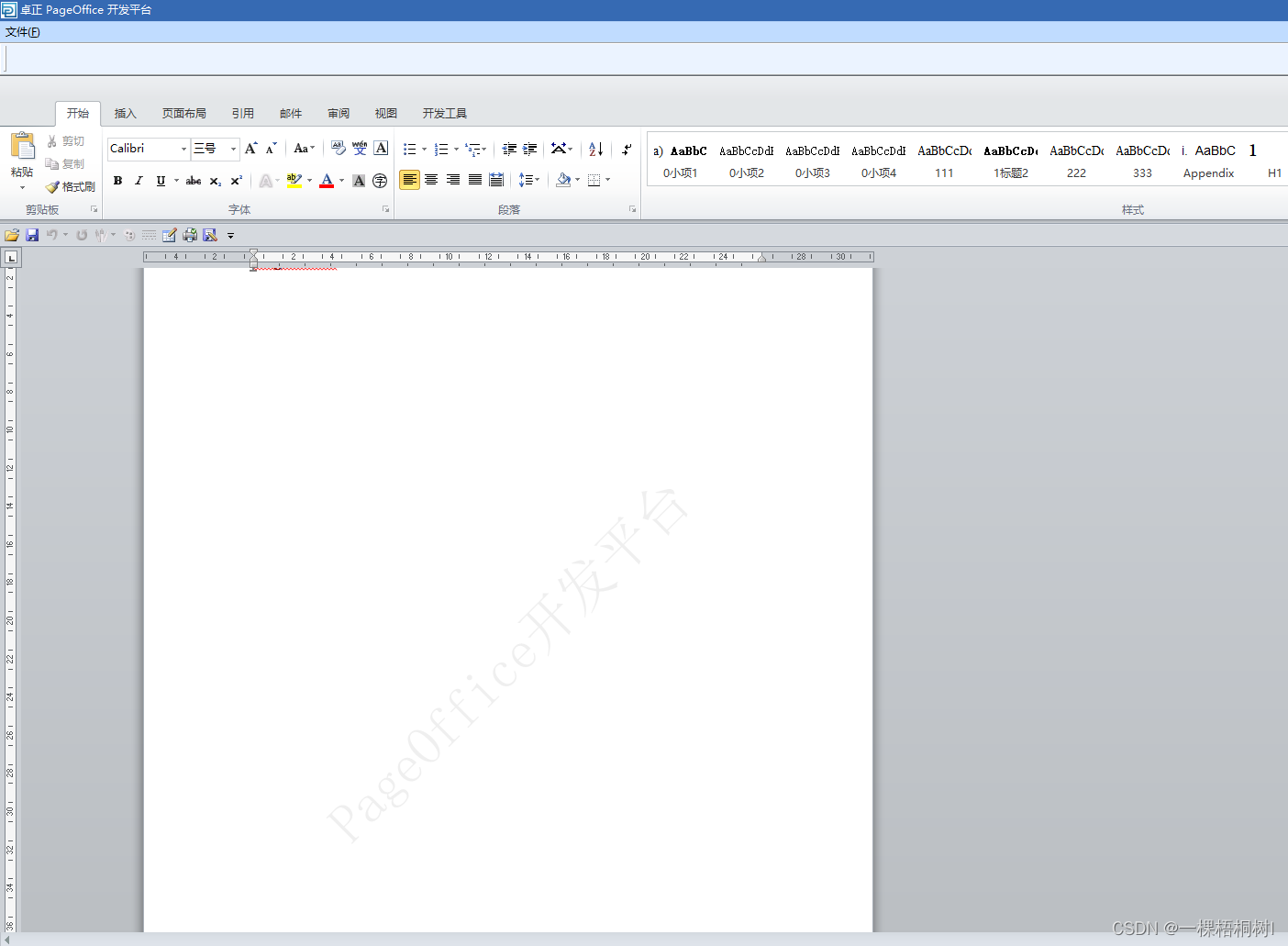
Task: Apply the 222 style
Action: point(1077,161)
